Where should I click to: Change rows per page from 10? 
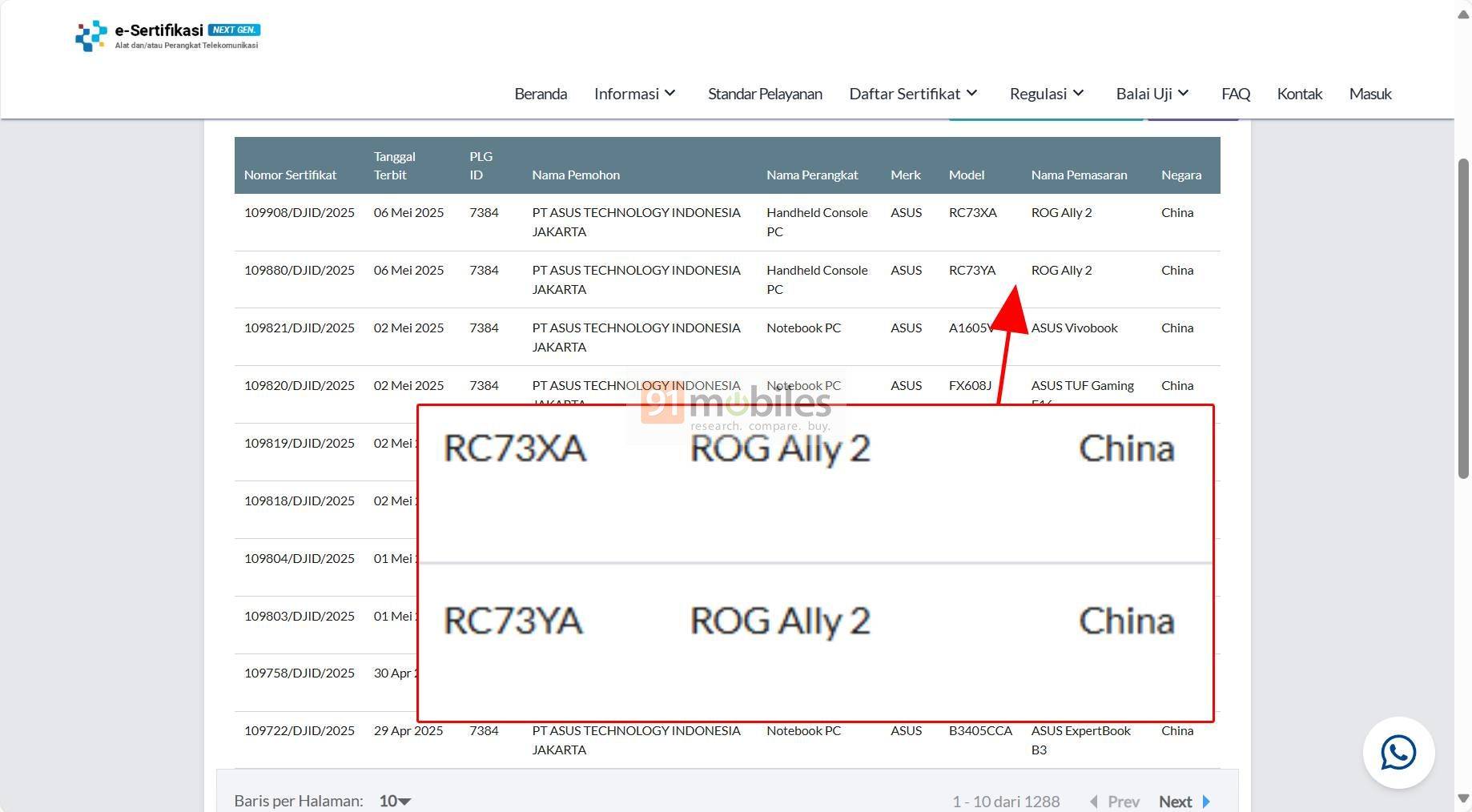[x=394, y=801]
